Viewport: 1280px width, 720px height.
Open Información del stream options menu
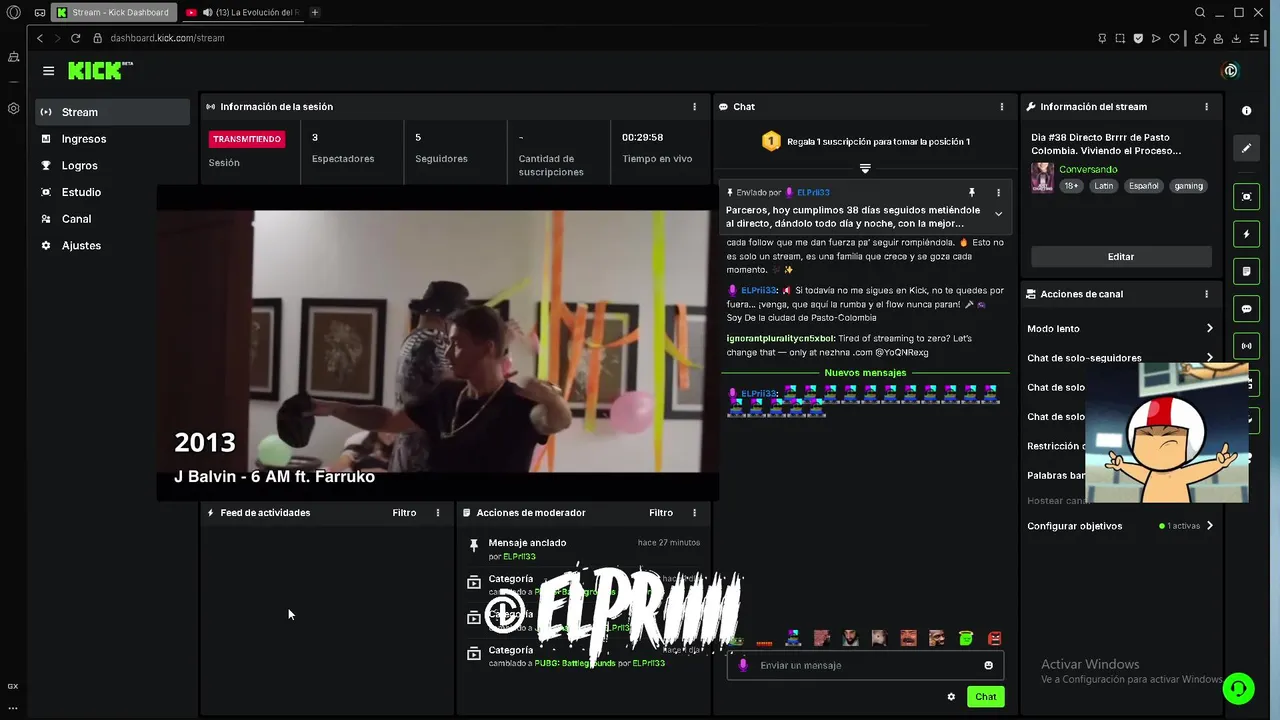(1206, 107)
